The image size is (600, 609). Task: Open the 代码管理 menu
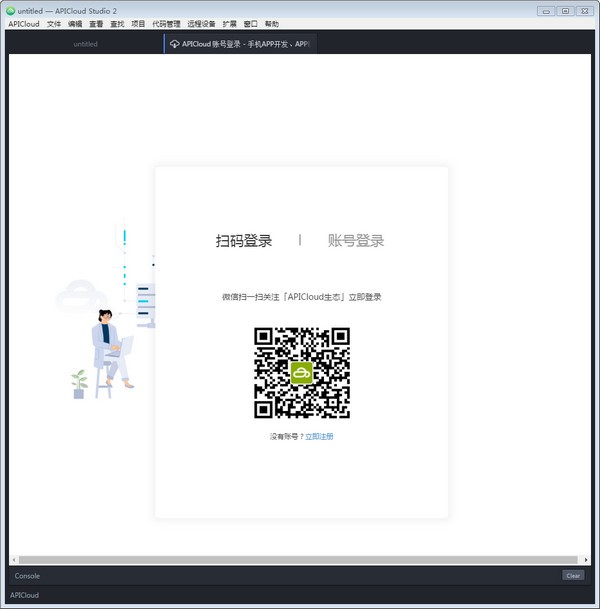166,23
